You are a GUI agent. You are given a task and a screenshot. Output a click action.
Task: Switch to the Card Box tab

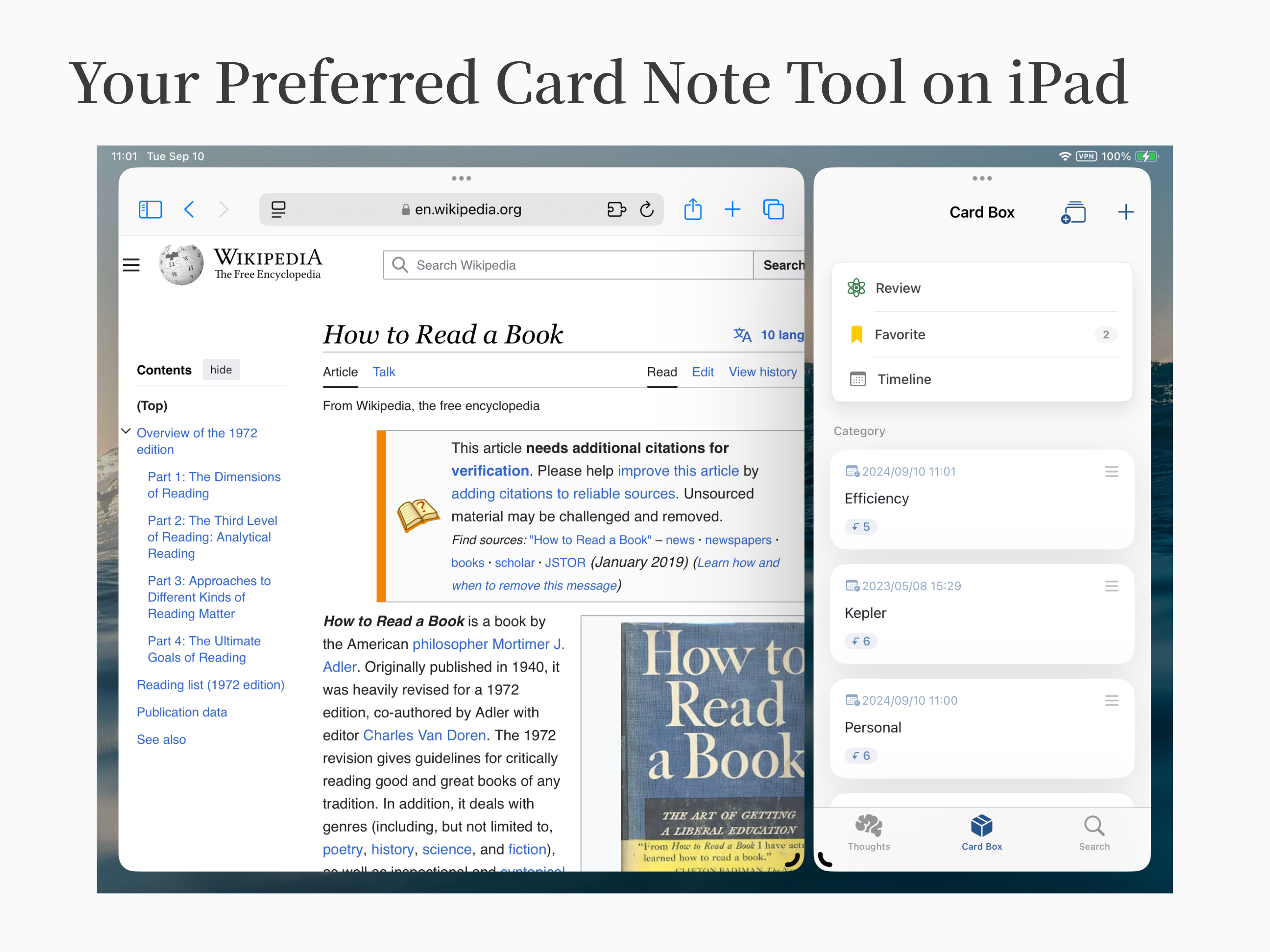[981, 833]
